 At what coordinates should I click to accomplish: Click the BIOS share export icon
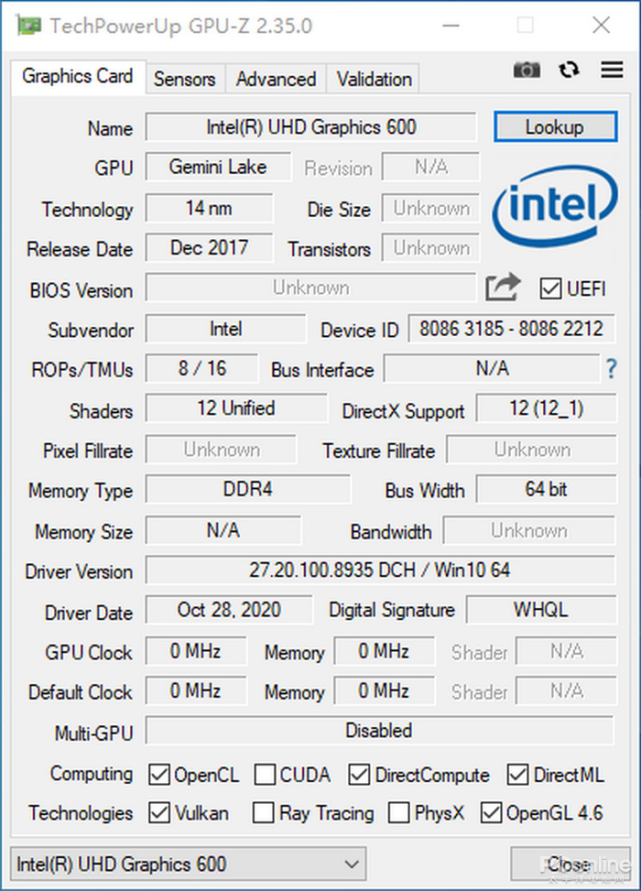[503, 287]
